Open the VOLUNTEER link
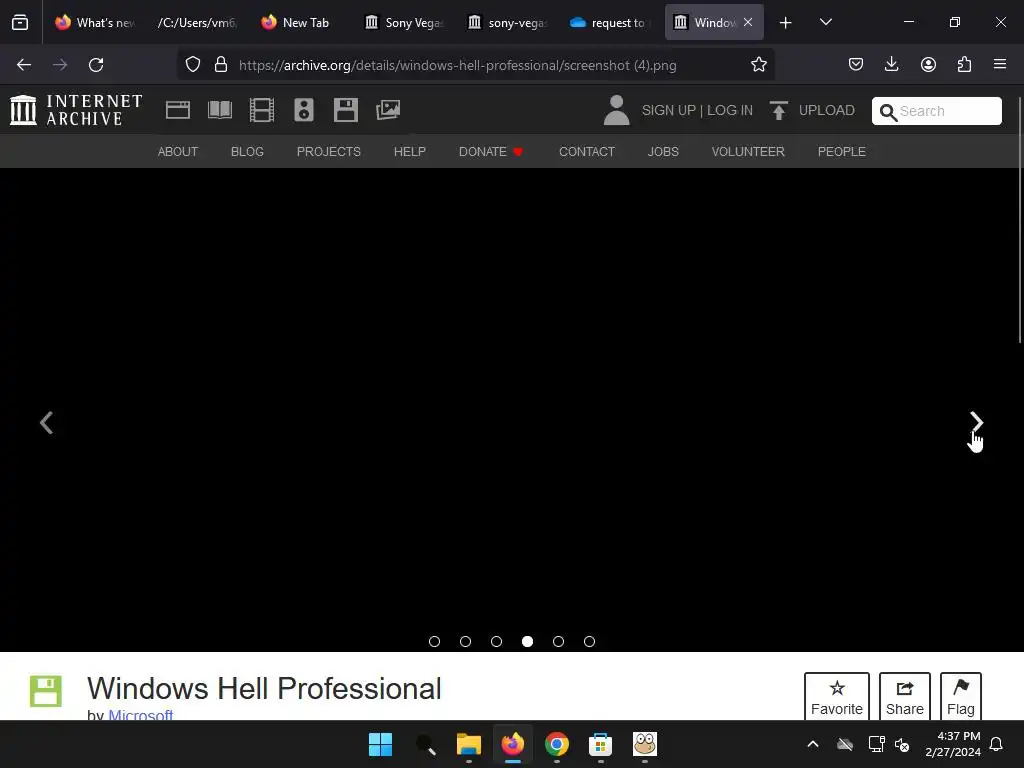1024x768 pixels. (x=748, y=152)
